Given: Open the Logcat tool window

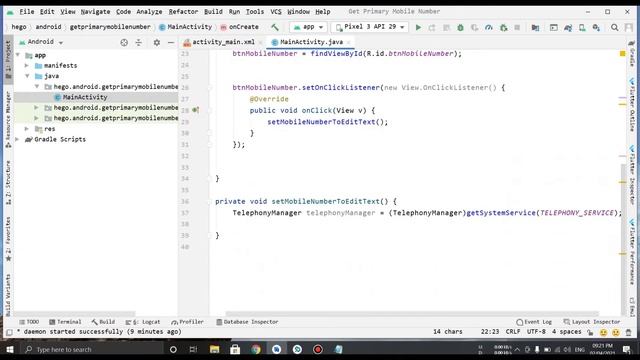Looking at the screenshot, I should [143, 322].
